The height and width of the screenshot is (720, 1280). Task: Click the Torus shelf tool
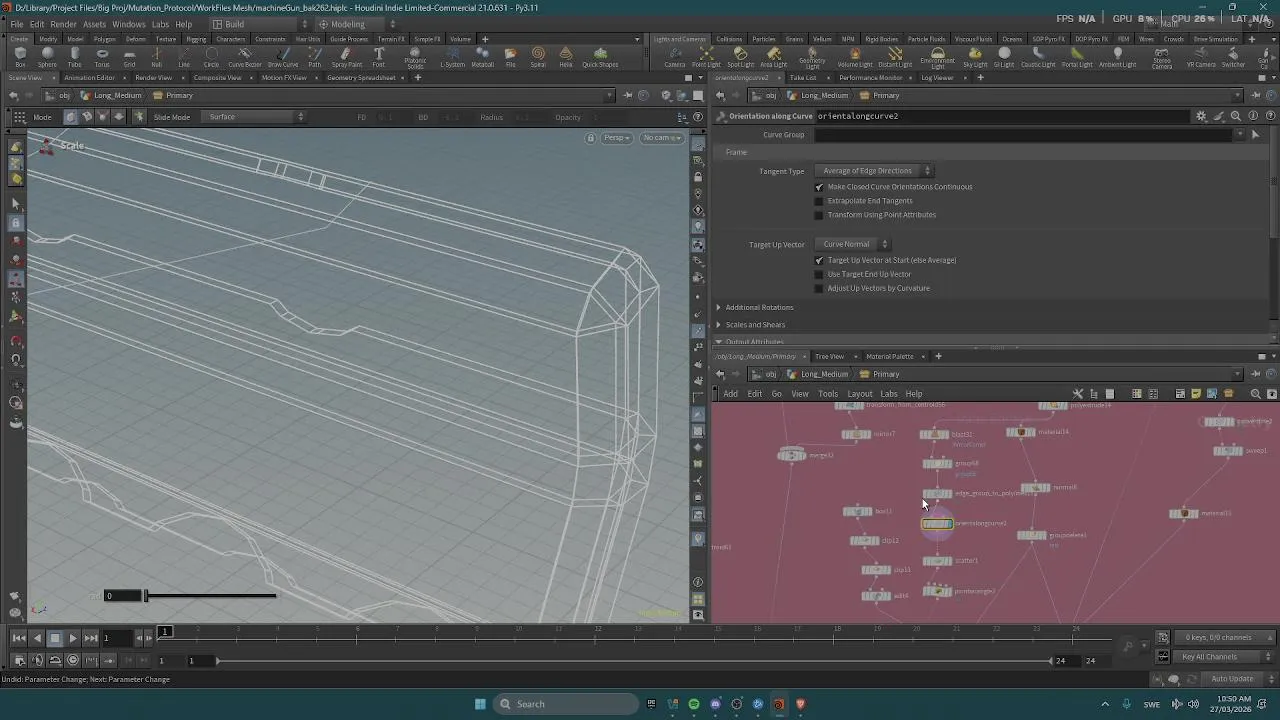(102, 56)
